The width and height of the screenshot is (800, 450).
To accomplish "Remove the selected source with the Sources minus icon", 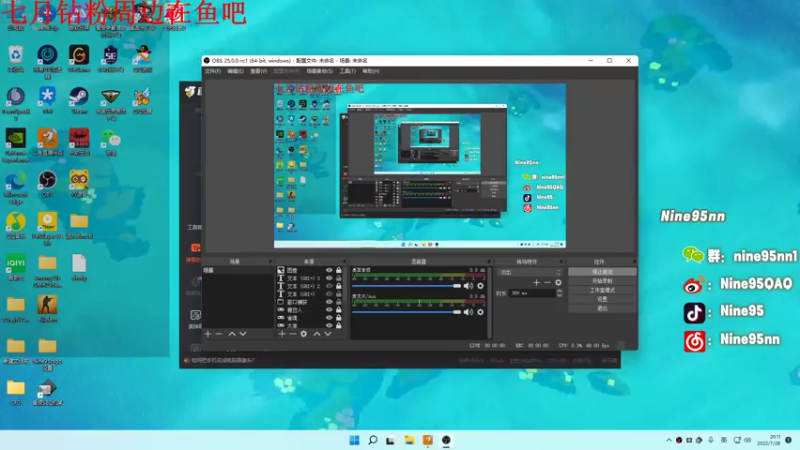I will point(293,334).
